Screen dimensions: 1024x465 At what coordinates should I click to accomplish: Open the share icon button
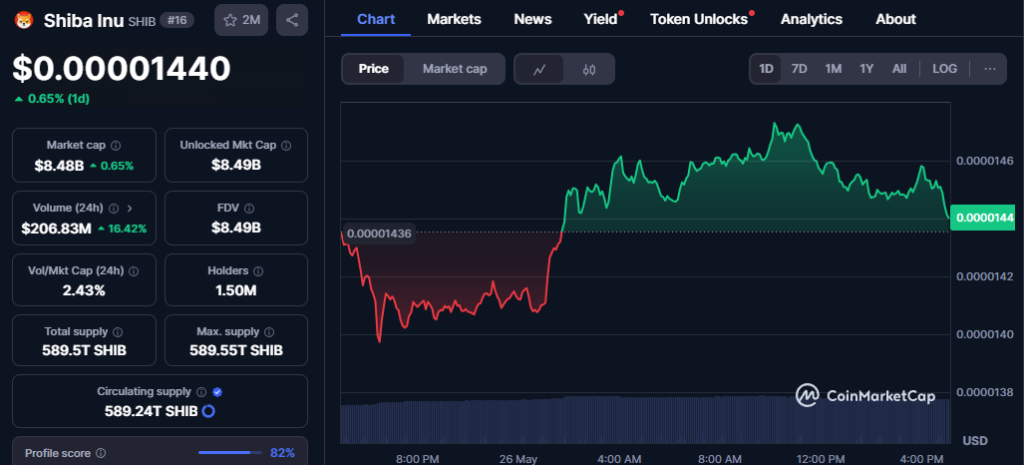click(x=292, y=20)
